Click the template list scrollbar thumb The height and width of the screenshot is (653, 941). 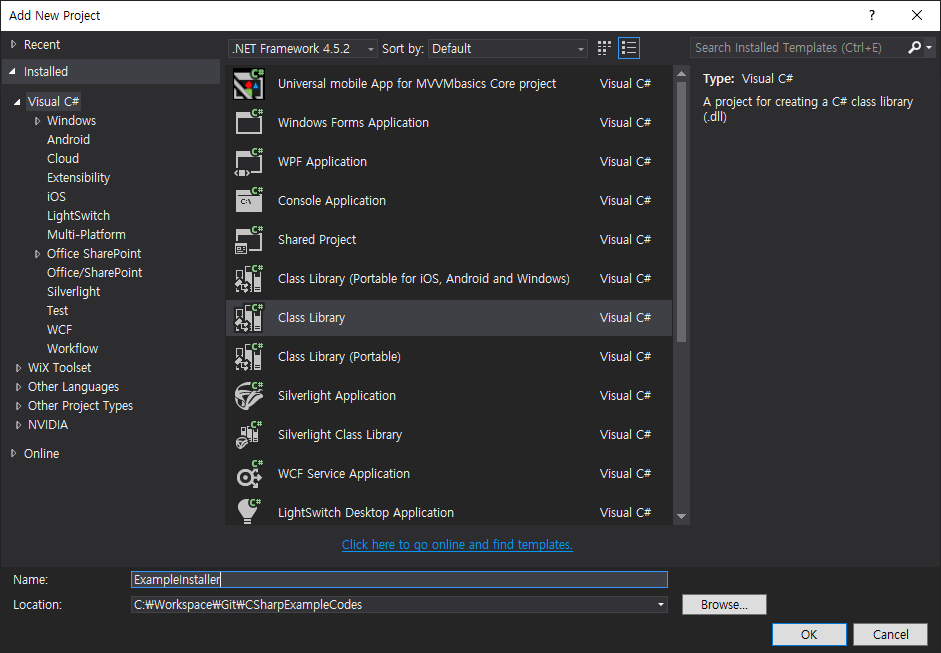point(681,211)
